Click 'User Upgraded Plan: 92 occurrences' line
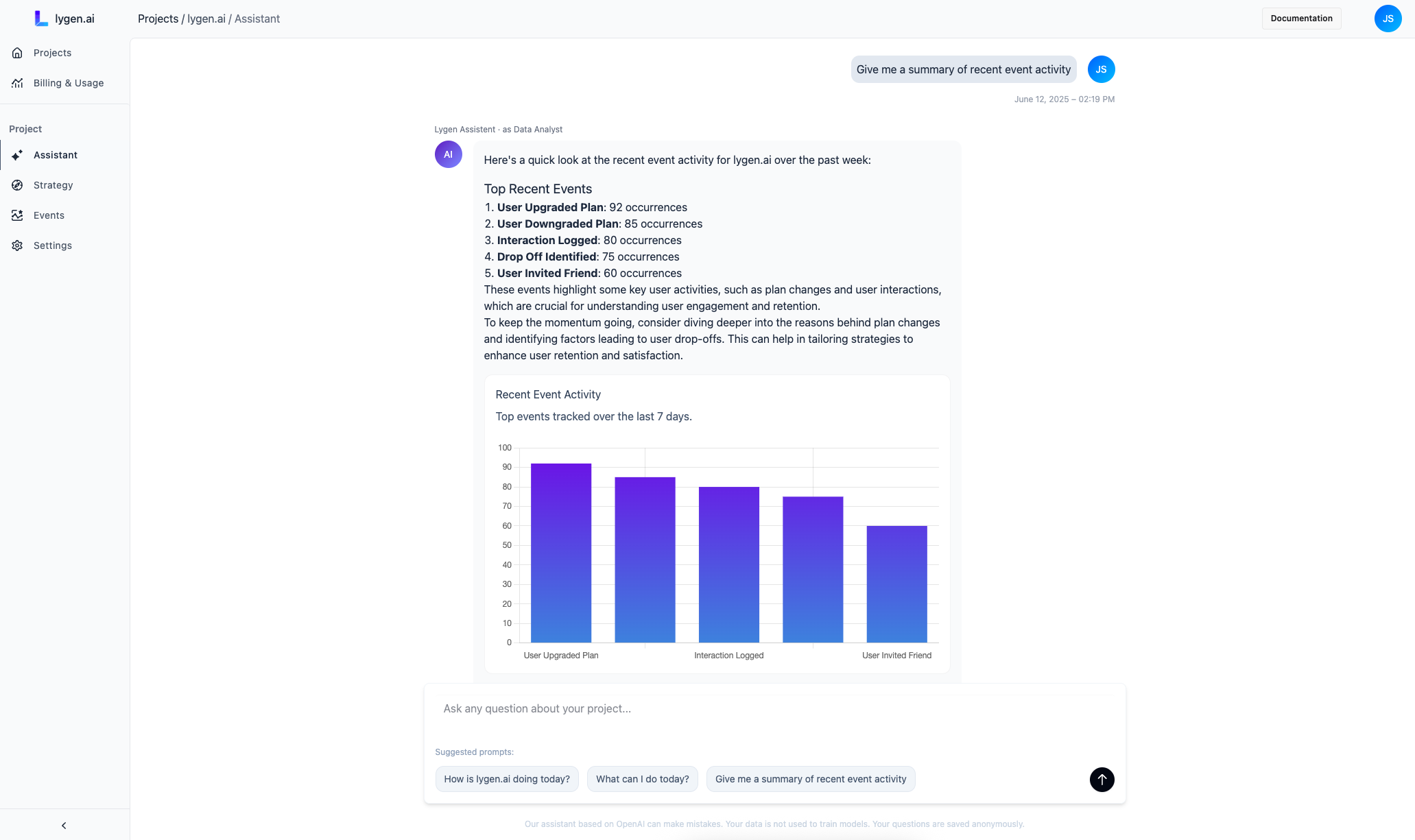This screenshot has height=840, width=1415. [592, 207]
